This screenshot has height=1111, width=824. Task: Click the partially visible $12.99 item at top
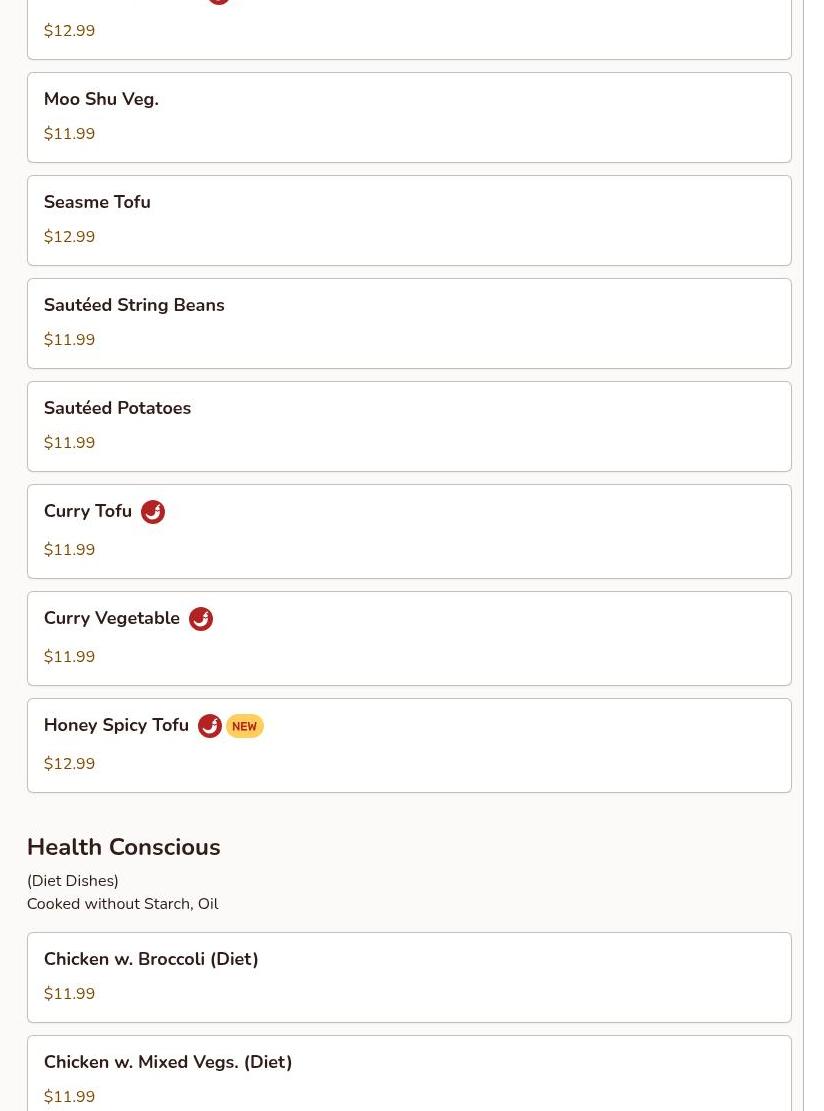click(x=69, y=31)
